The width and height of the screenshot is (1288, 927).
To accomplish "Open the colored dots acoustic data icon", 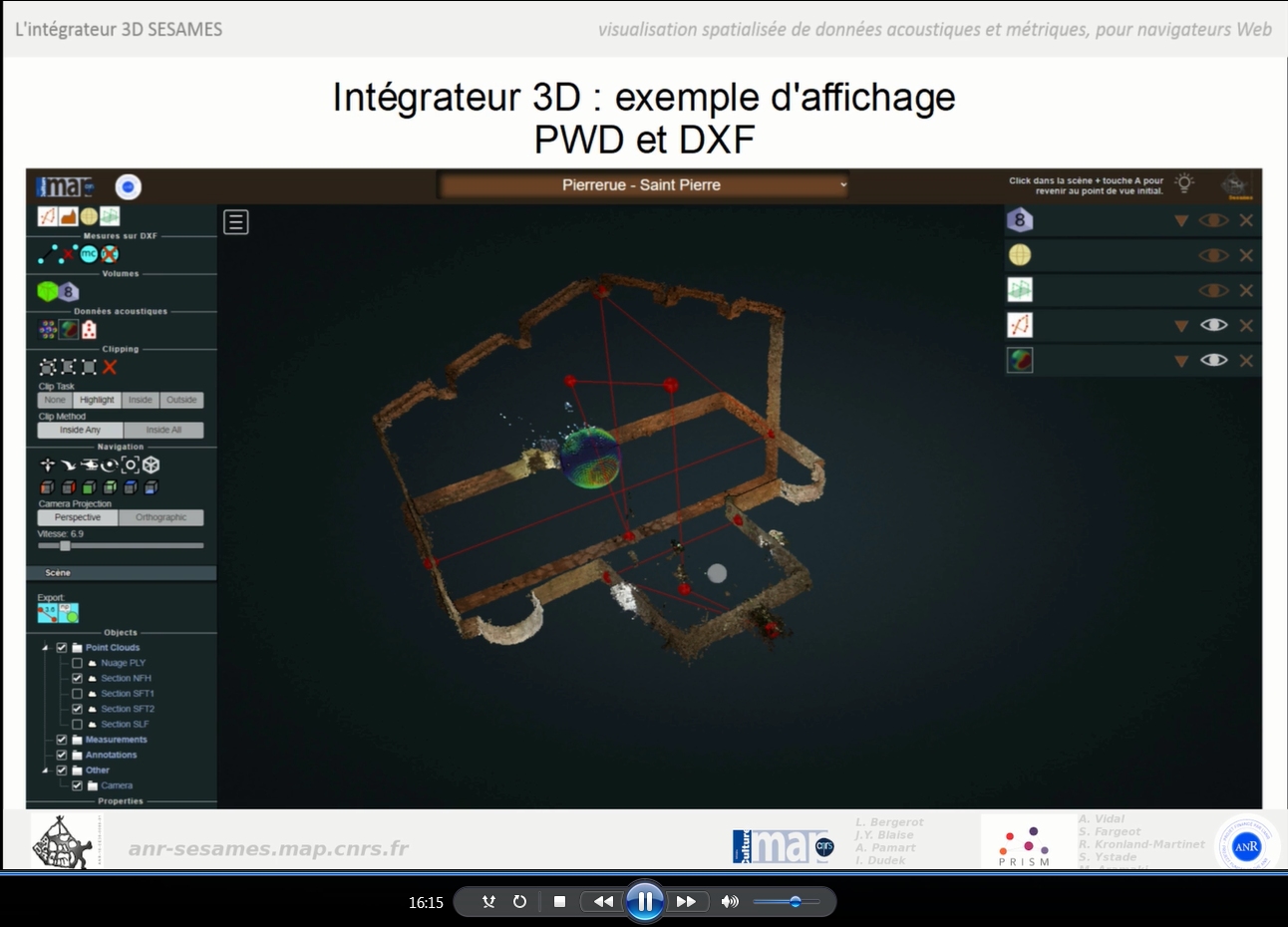I will click(47, 330).
